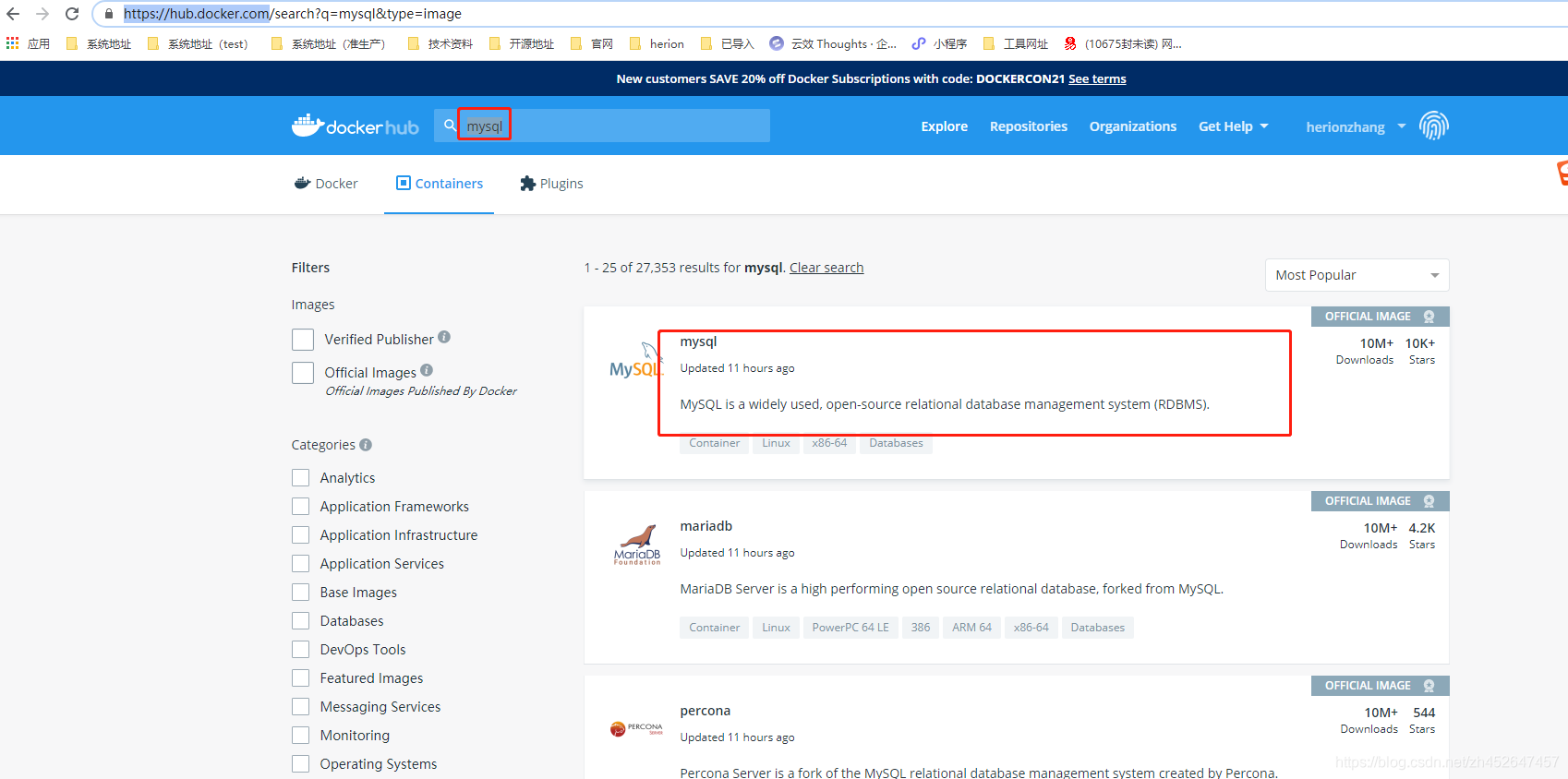Expand the Get Help menu

1234,126
